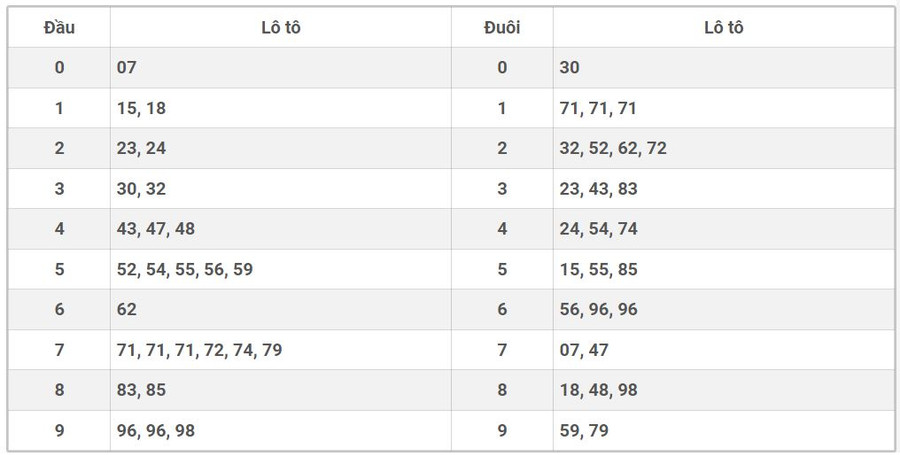
Task: Select the cell with 43, 47, 48
Action: click(x=156, y=229)
